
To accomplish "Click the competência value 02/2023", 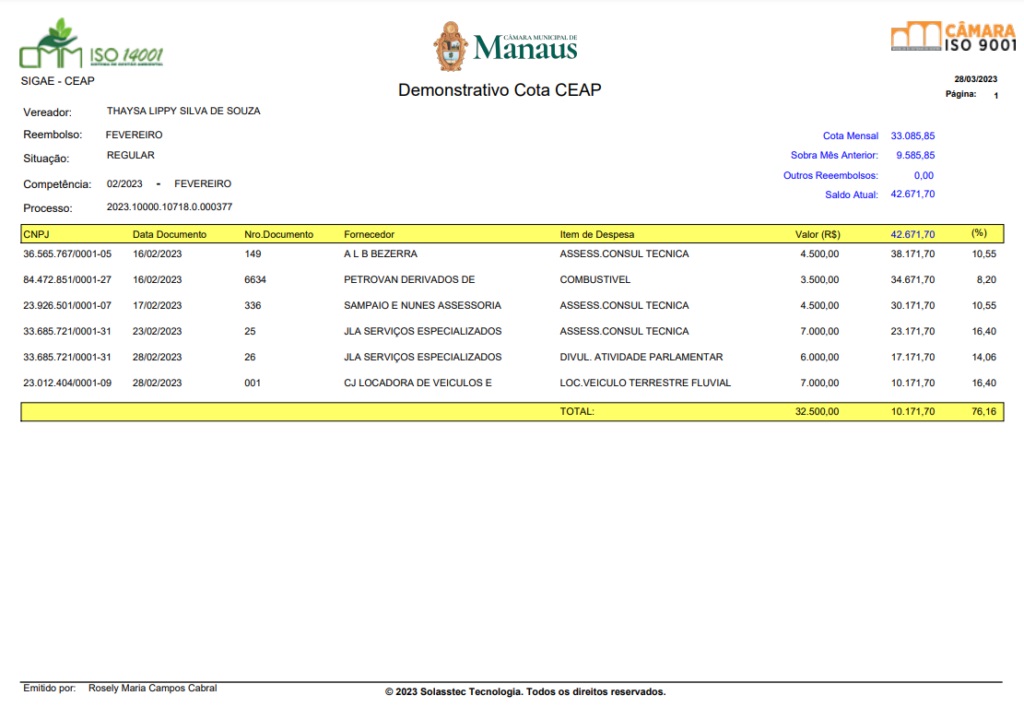I will click(x=124, y=184).
